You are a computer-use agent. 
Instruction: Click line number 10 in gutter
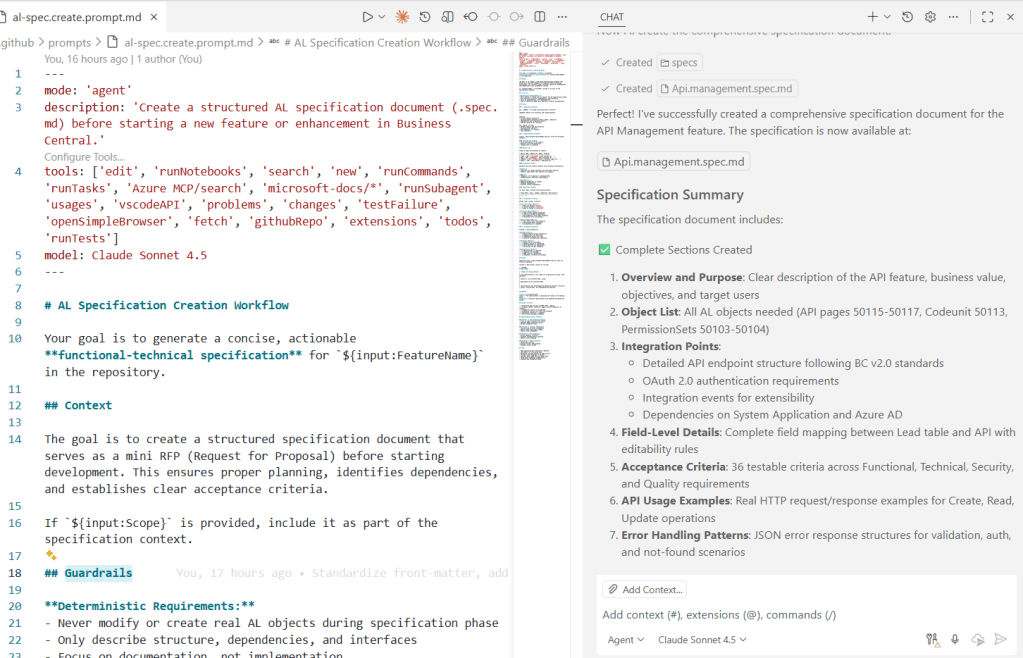click(15, 338)
